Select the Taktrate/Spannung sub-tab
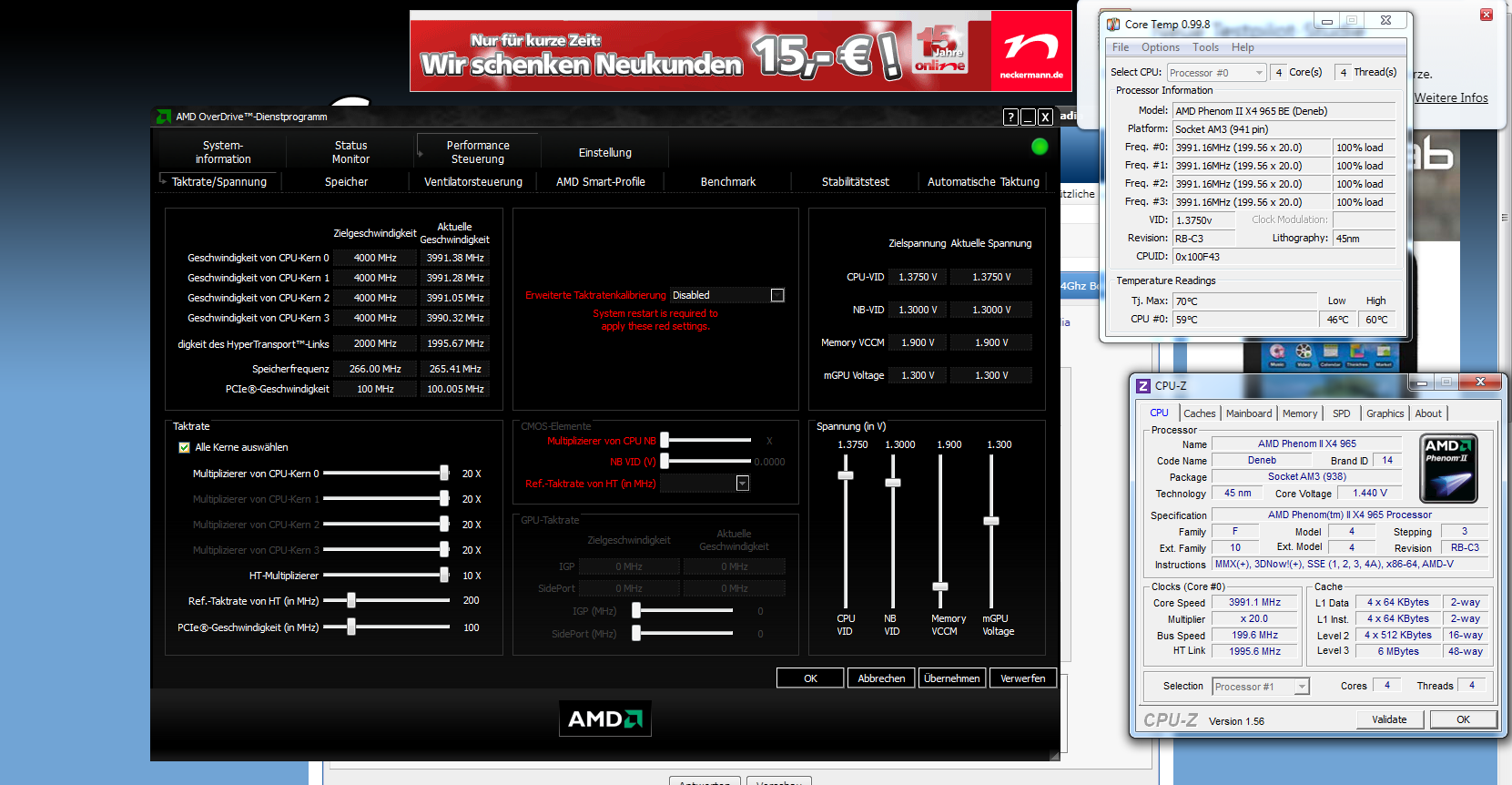 (219, 181)
